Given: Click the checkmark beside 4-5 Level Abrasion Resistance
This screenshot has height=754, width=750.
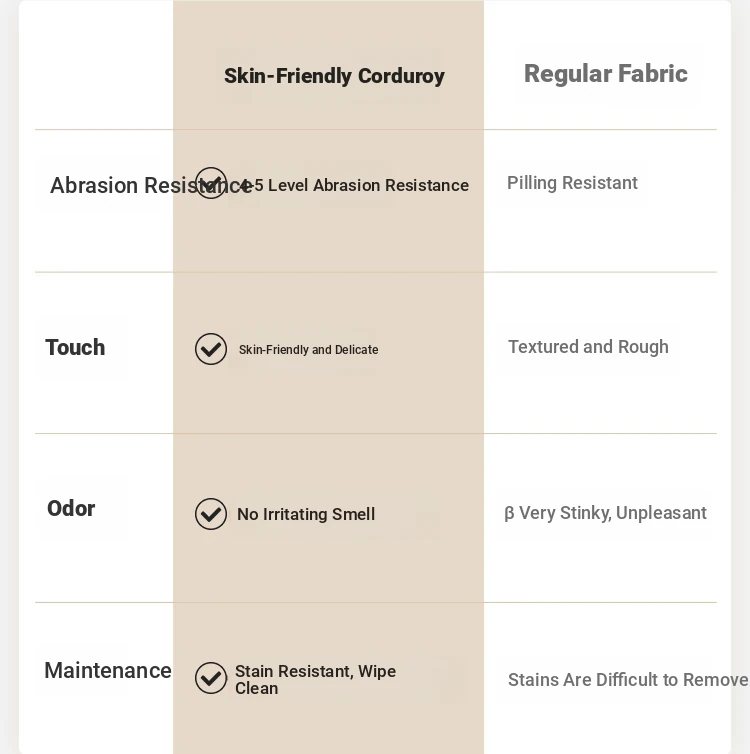Looking at the screenshot, I should coord(211,183).
